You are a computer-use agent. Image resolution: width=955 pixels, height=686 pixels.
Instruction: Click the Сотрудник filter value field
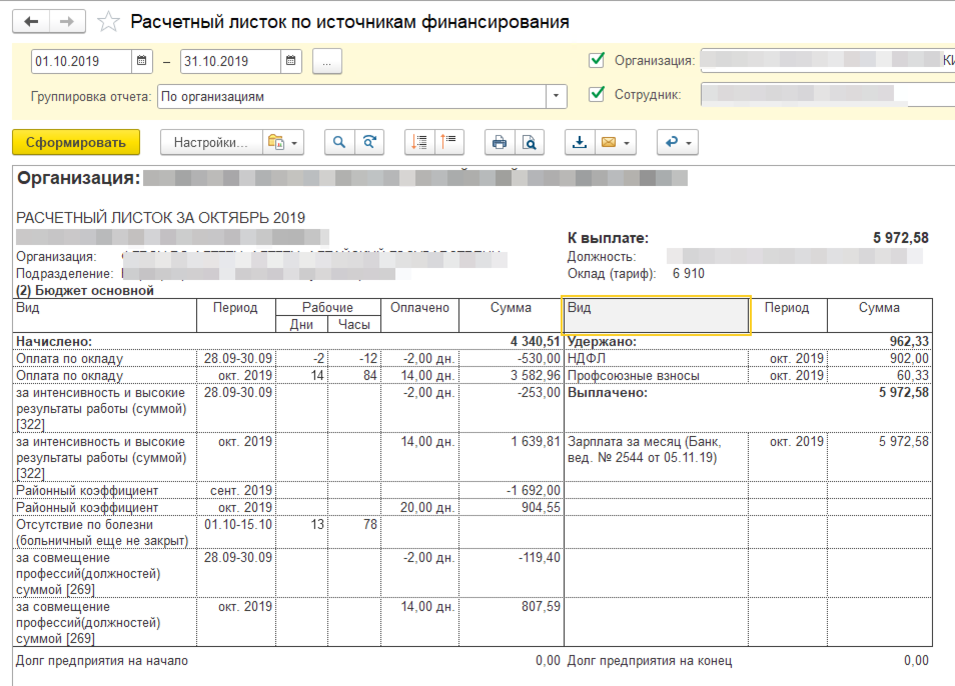(828, 94)
